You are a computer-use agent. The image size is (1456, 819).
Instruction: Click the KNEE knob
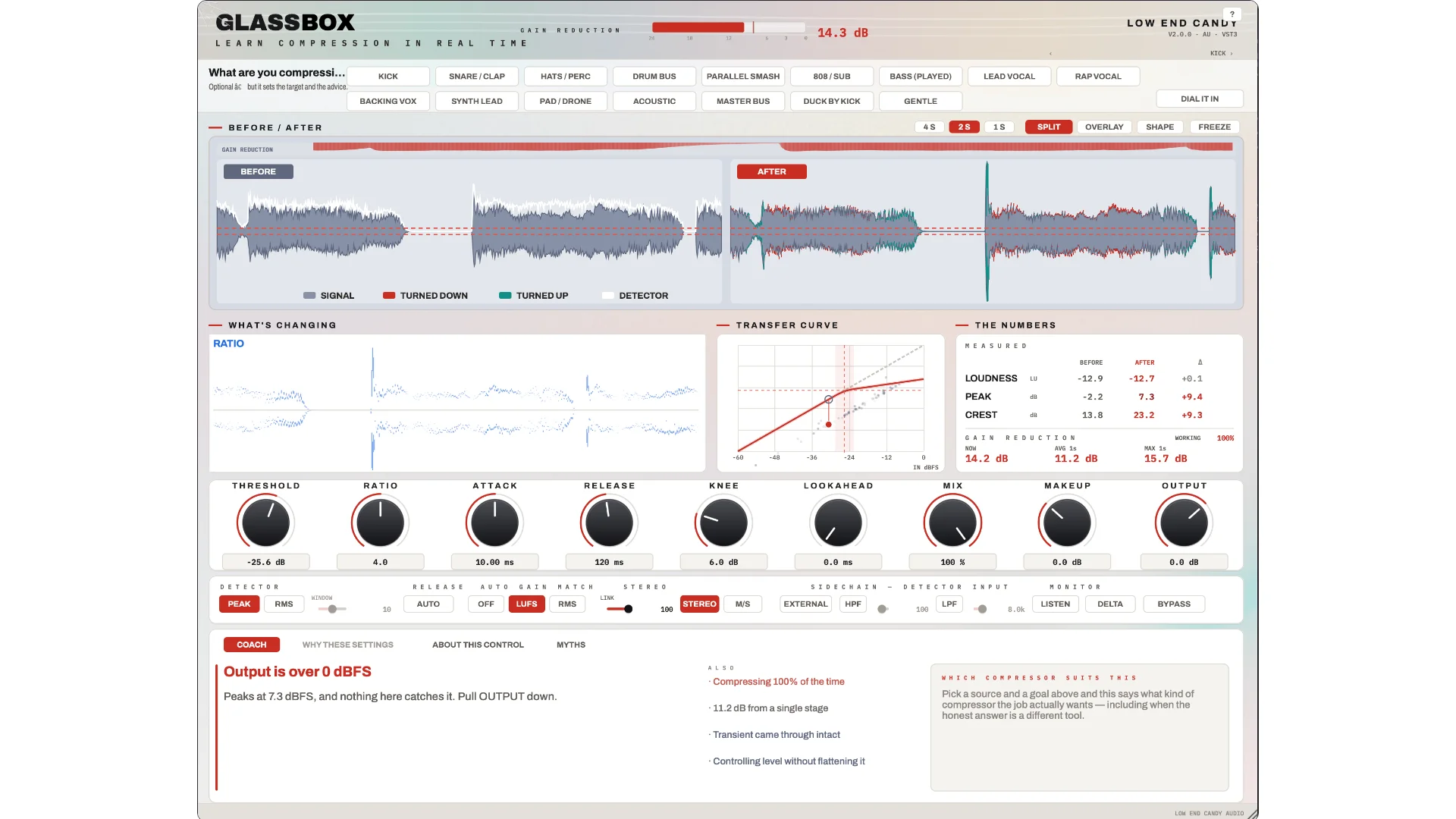point(724,522)
